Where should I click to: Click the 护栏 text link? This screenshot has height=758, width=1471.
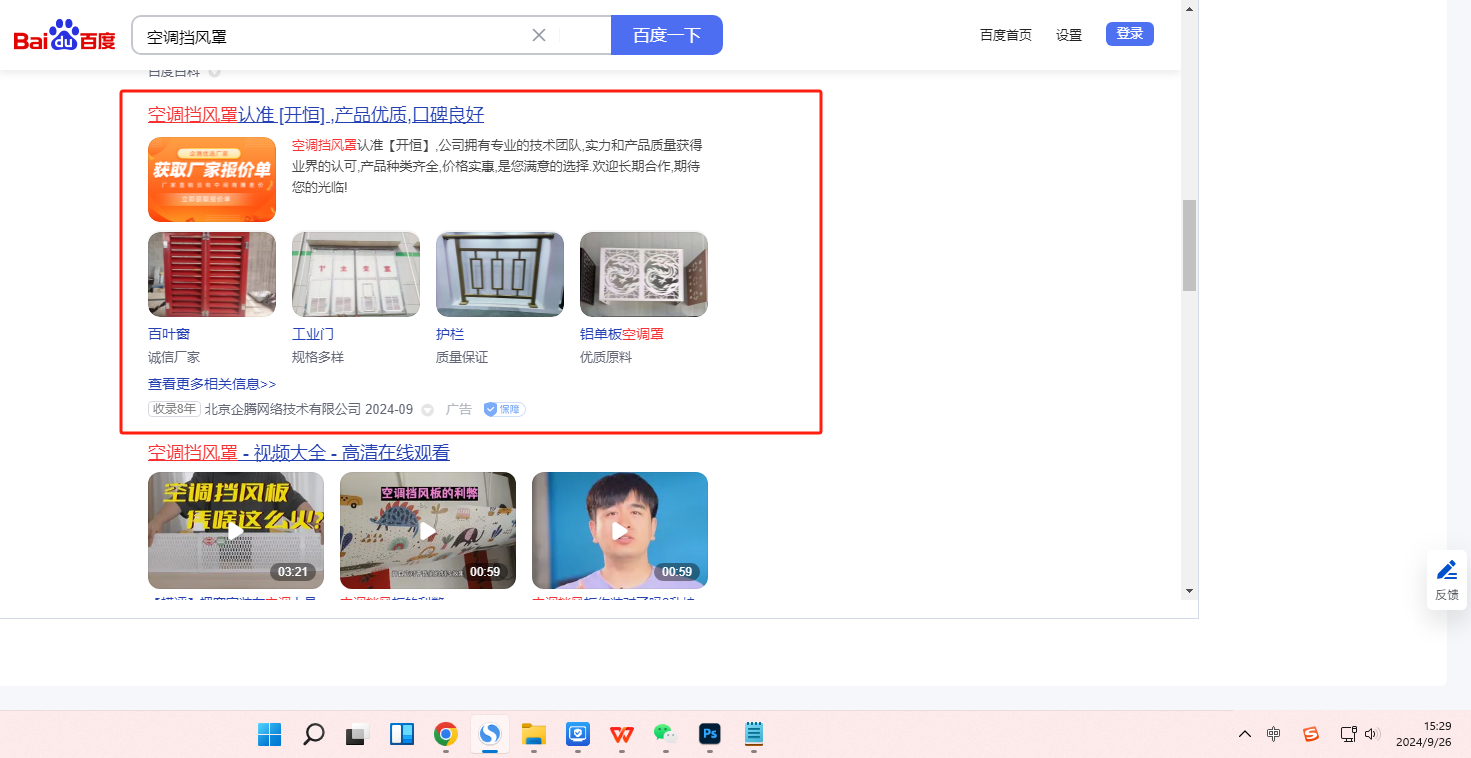pyautogui.click(x=450, y=334)
